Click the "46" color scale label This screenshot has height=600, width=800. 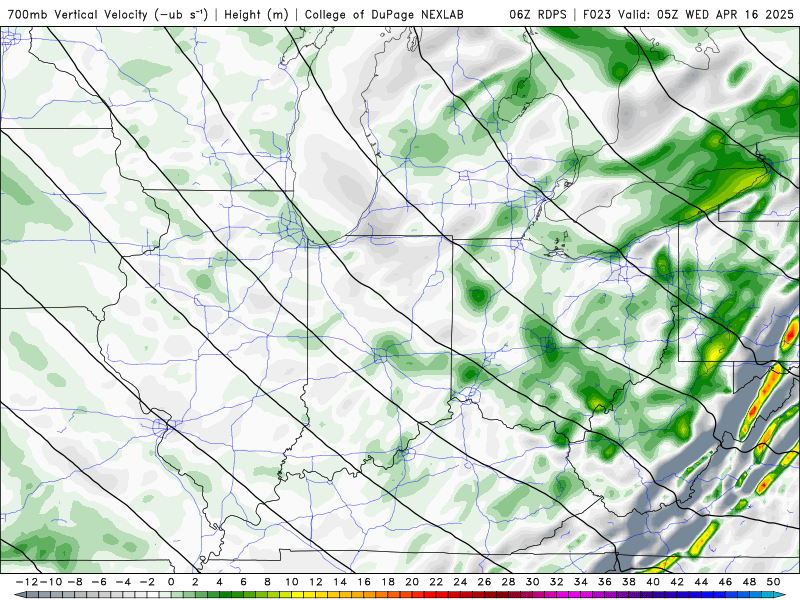(725, 582)
